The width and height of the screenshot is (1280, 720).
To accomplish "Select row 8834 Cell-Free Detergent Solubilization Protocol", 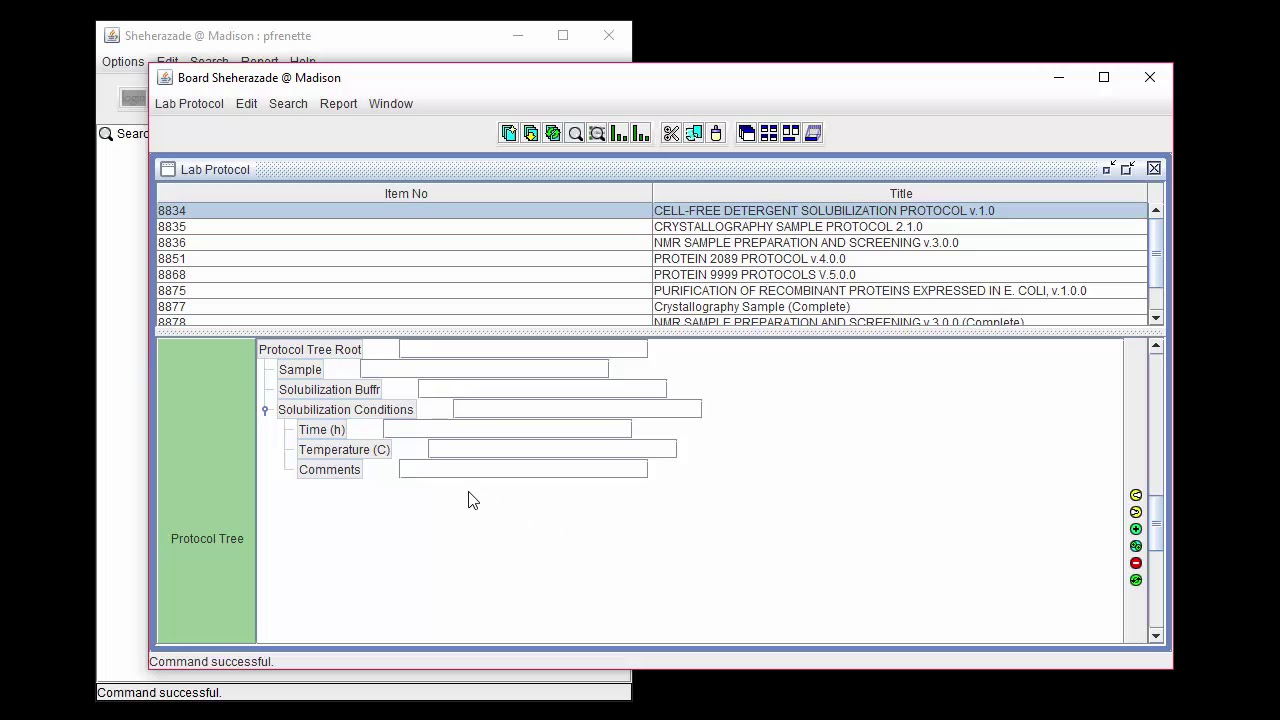I will pyautogui.click(x=652, y=211).
